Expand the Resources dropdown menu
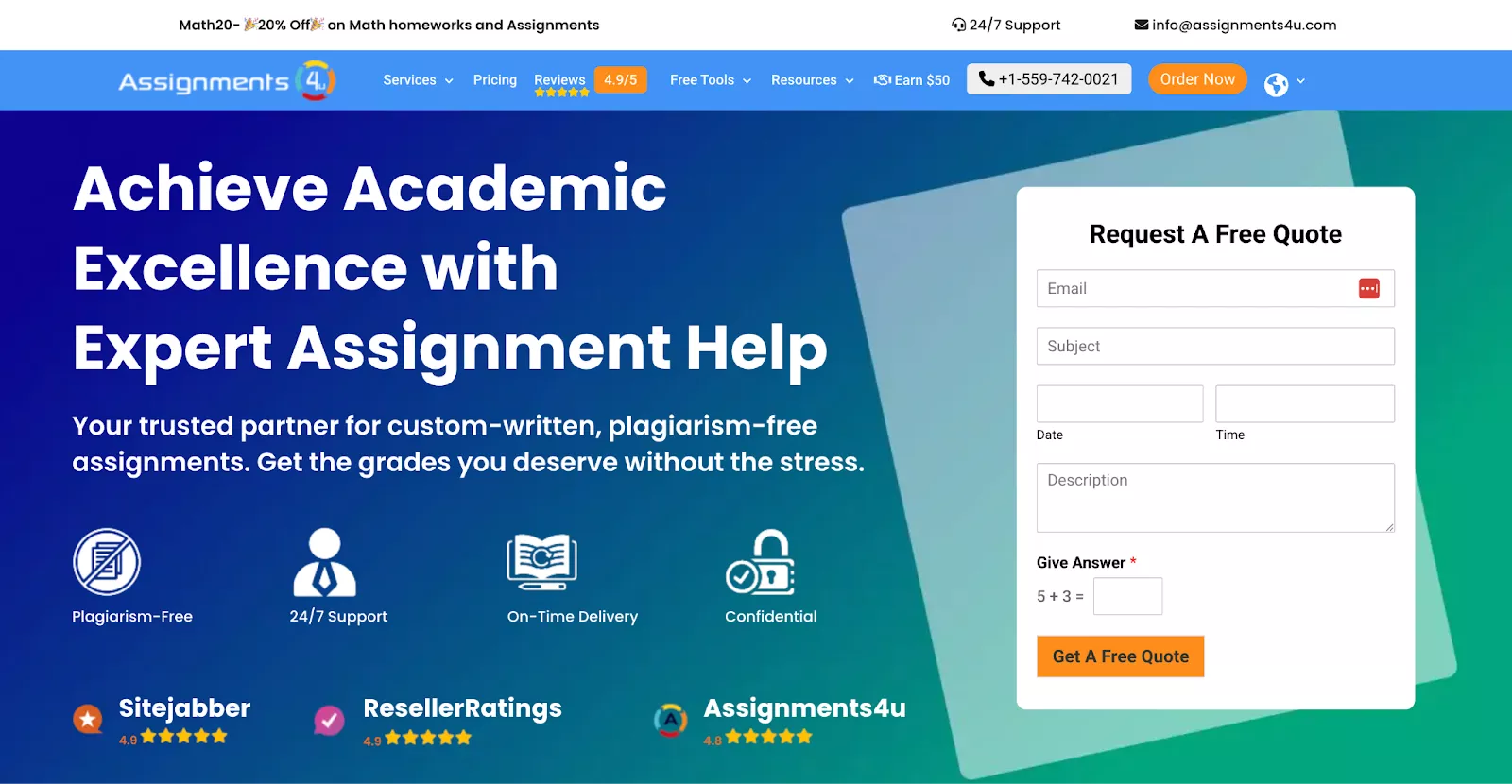 (813, 80)
